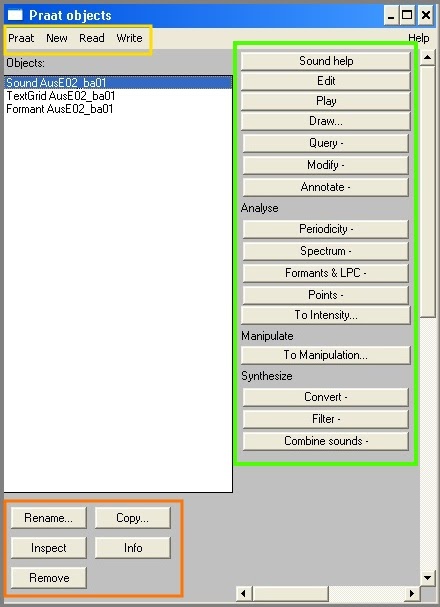Click the To Intensity... button
This screenshot has width=440, height=607.
(325, 315)
